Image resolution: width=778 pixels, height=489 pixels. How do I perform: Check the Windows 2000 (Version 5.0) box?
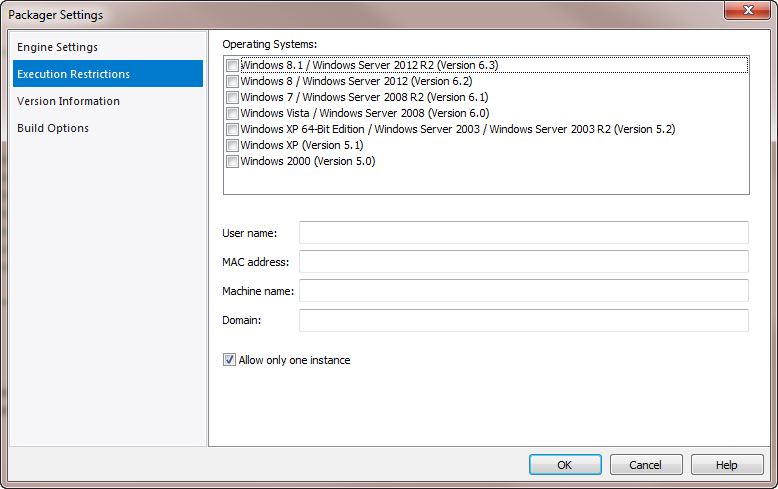[232, 161]
